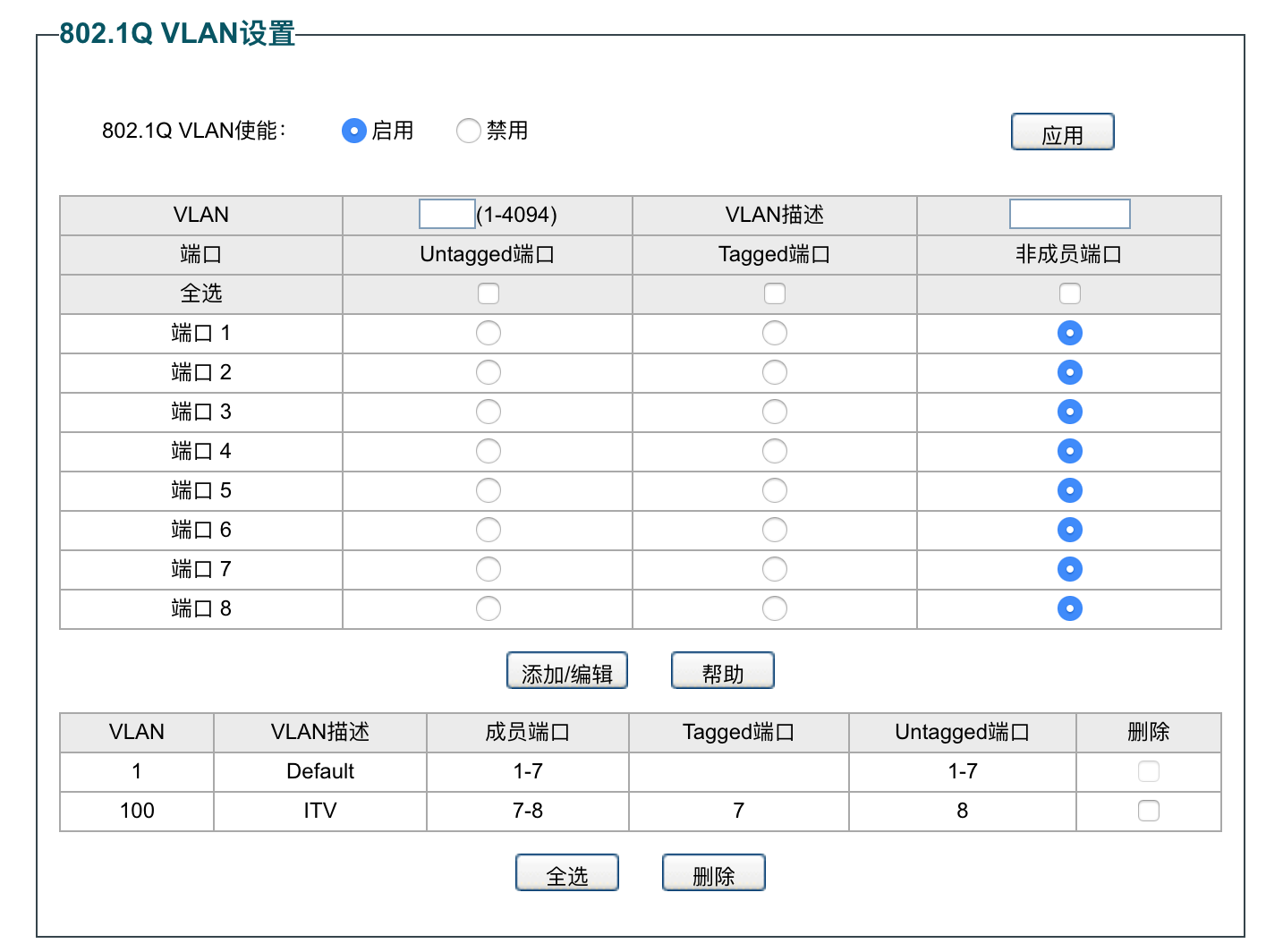Check 全选 box for Tagged端口 column

click(x=775, y=293)
